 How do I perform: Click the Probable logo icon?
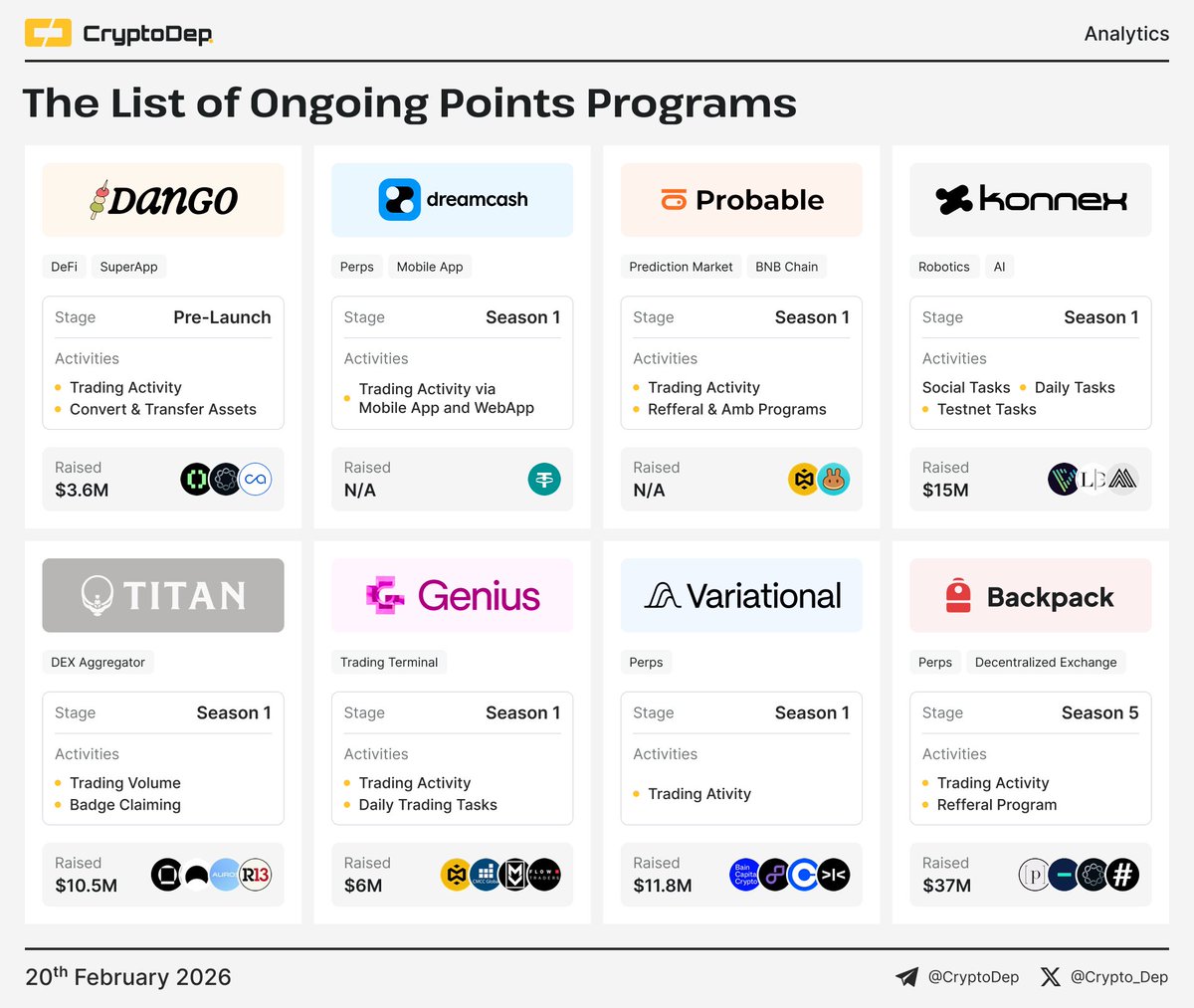coord(674,200)
